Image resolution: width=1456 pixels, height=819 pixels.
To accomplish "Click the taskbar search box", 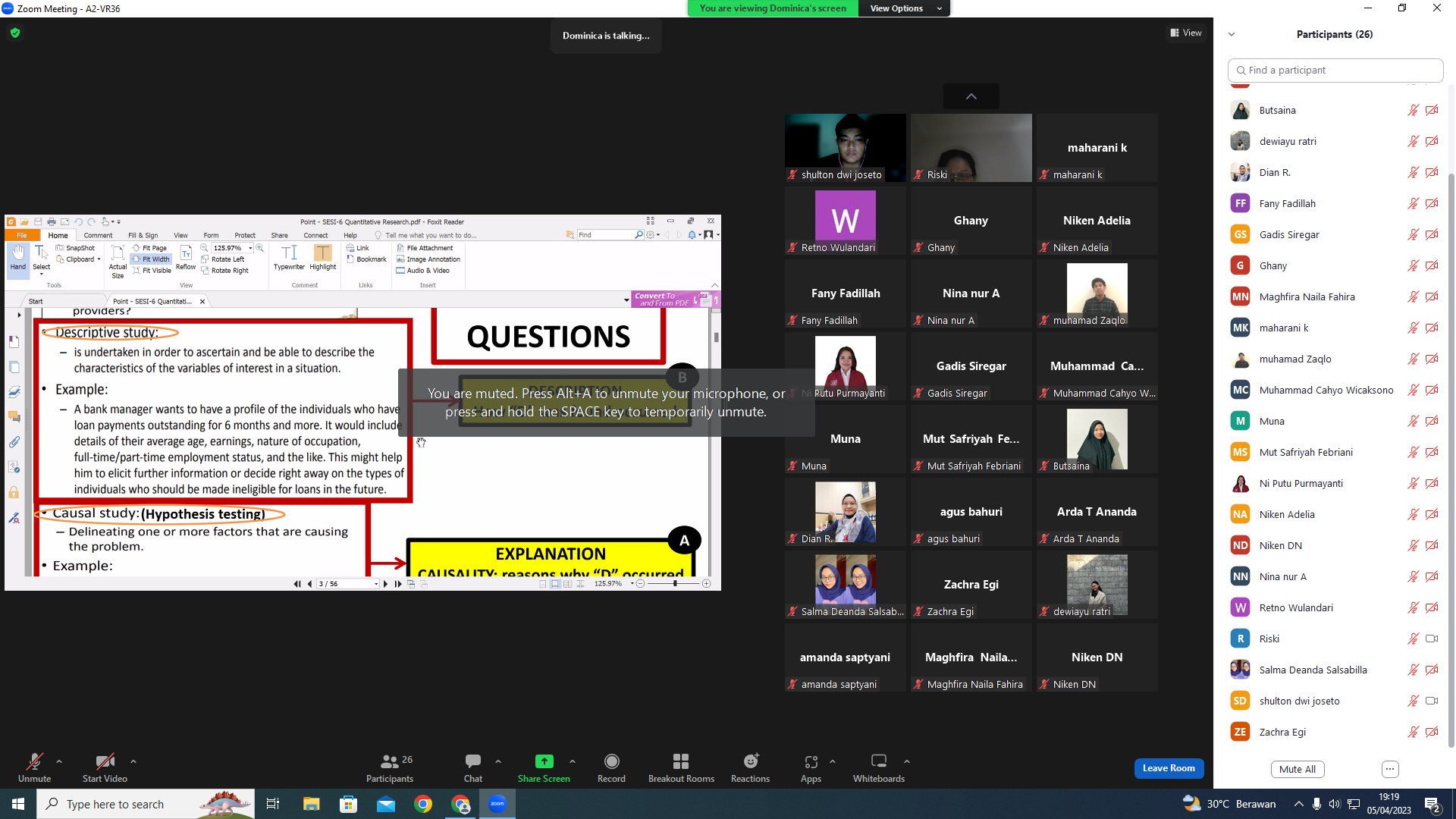I will pyautogui.click(x=145, y=804).
